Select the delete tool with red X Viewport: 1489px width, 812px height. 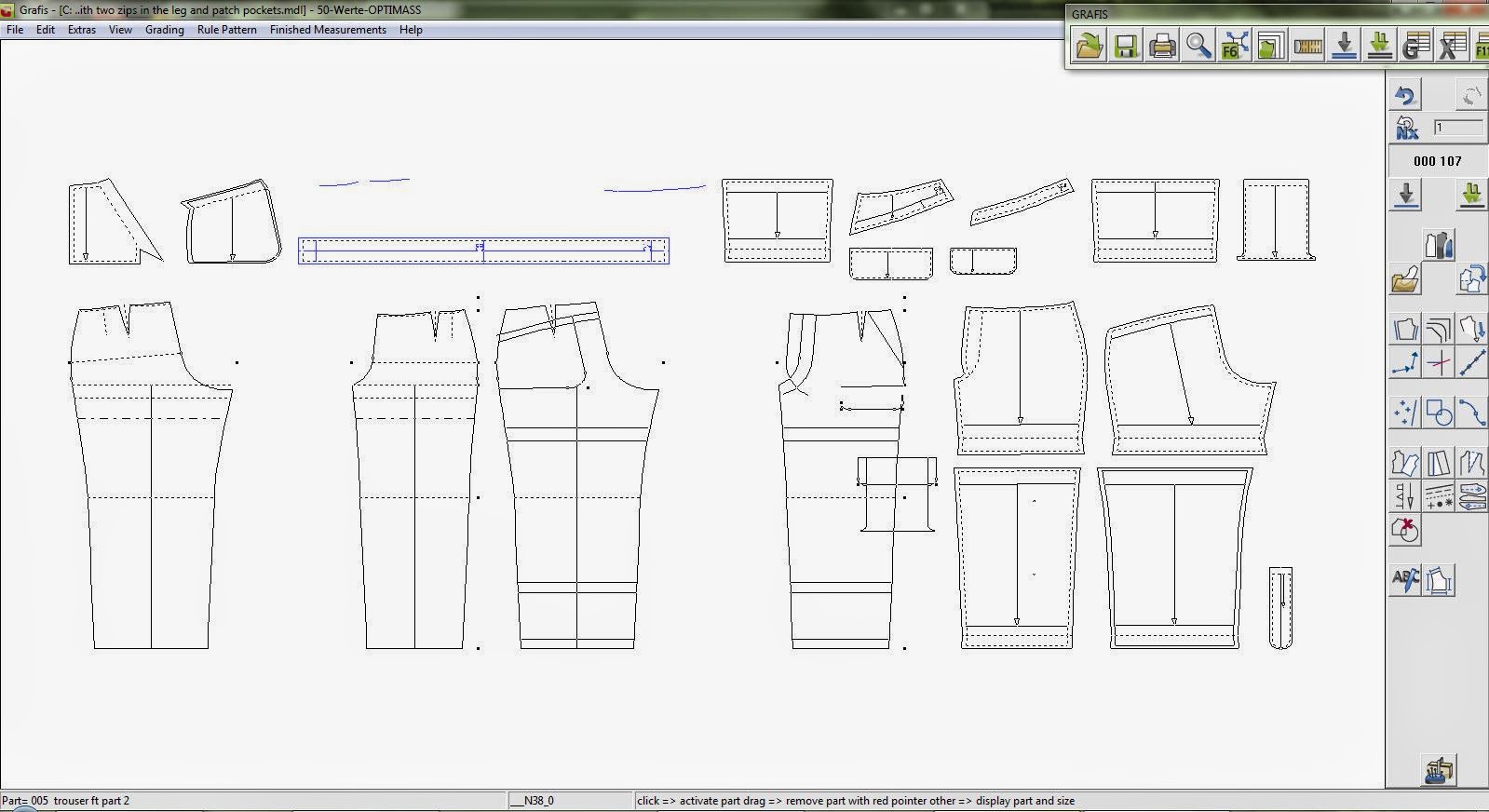[1405, 529]
